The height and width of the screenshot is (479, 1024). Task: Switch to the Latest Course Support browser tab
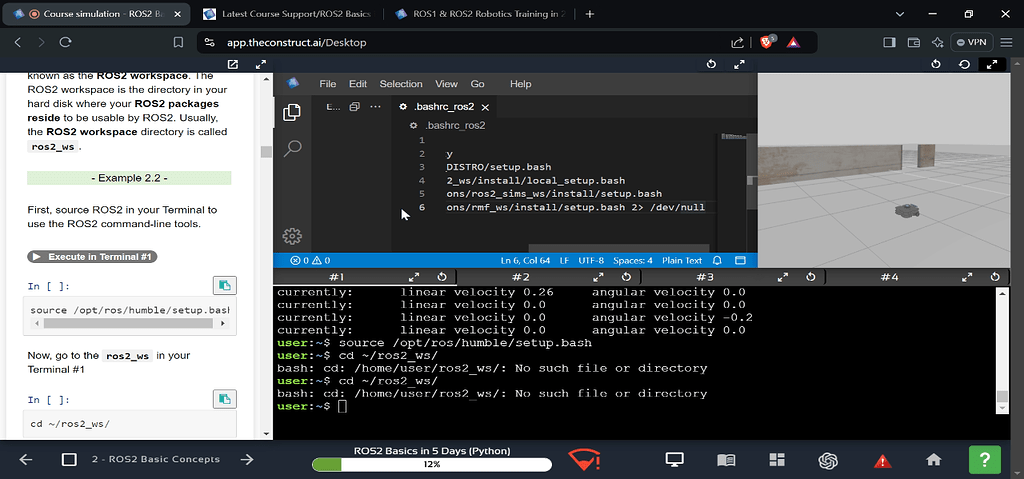[x=287, y=14]
